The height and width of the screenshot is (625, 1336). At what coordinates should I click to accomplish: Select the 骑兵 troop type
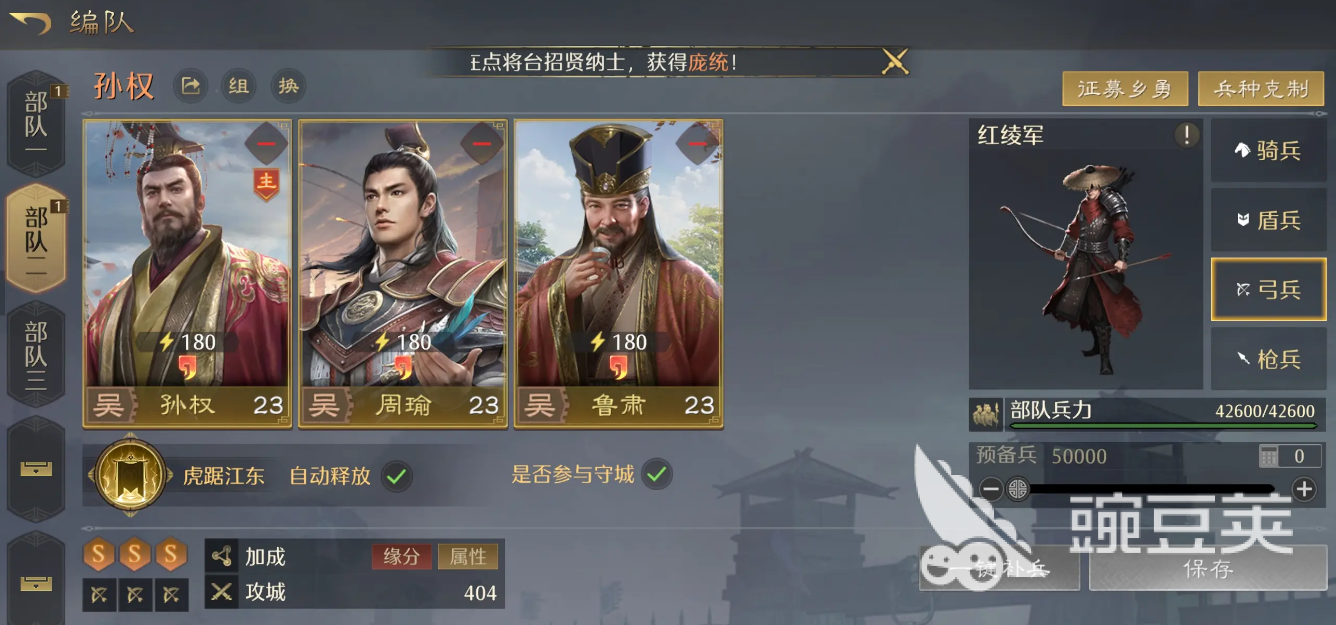coord(1269,150)
